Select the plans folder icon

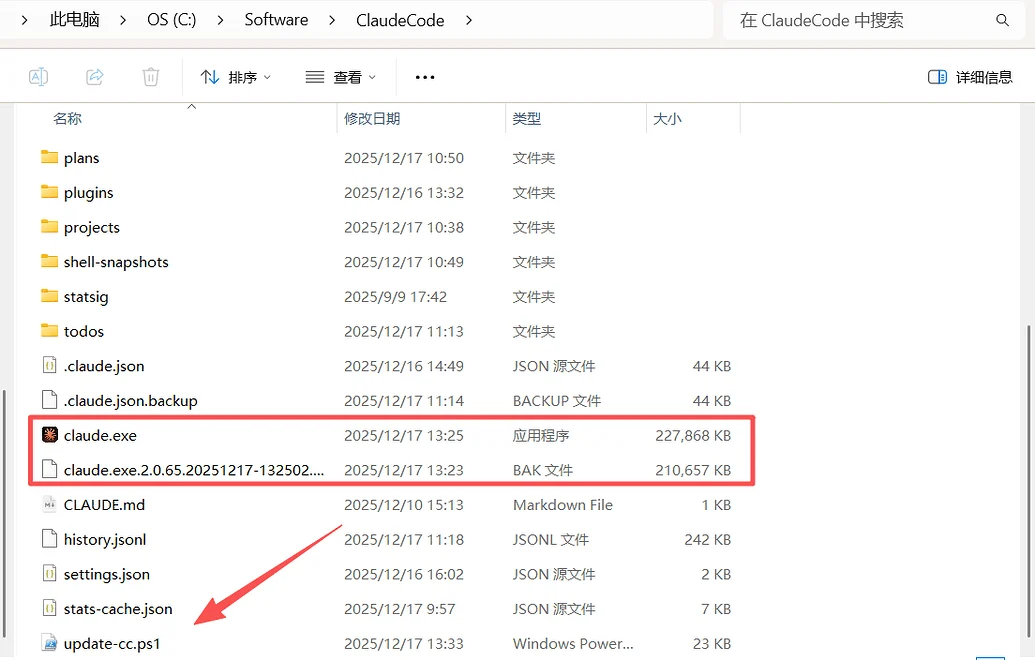50,157
